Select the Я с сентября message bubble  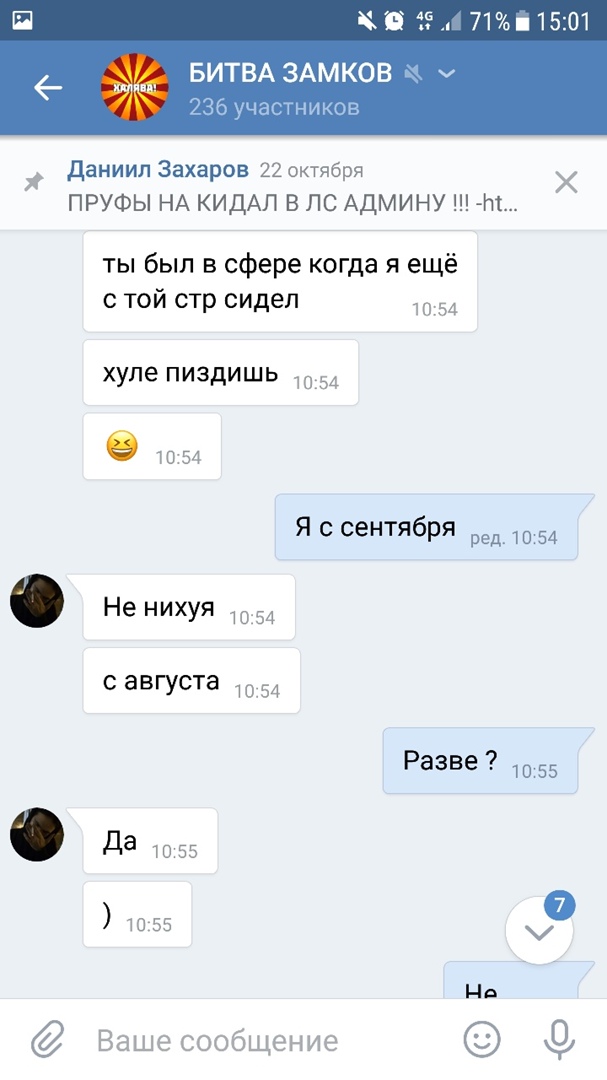[427, 528]
